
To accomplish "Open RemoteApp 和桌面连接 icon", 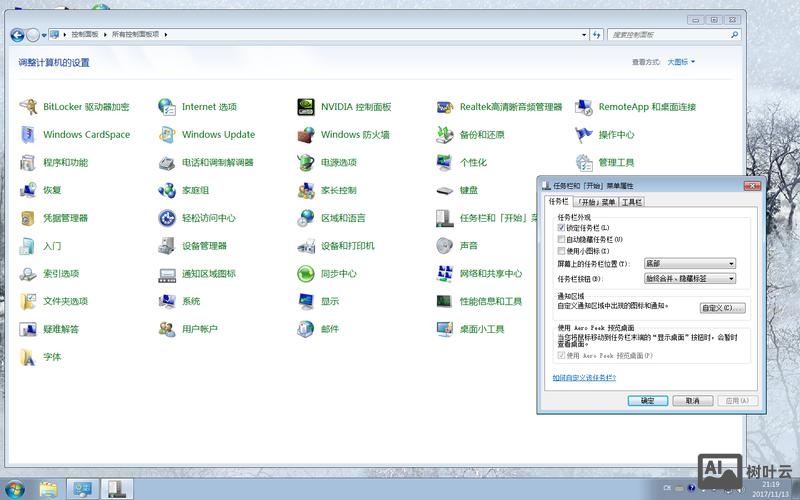I will pos(584,107).
